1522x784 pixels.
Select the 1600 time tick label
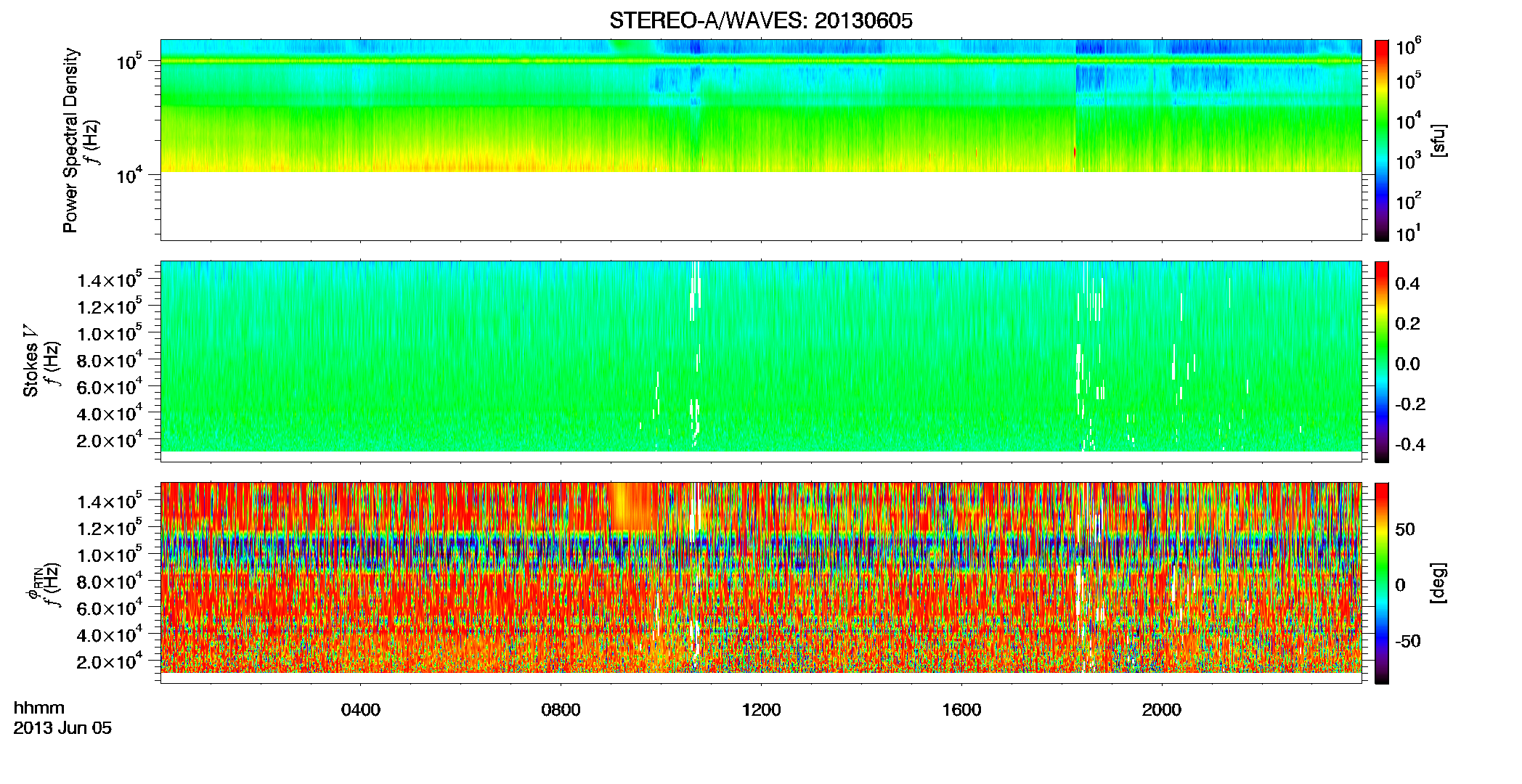pyautogui.click(x=961, y=709)
